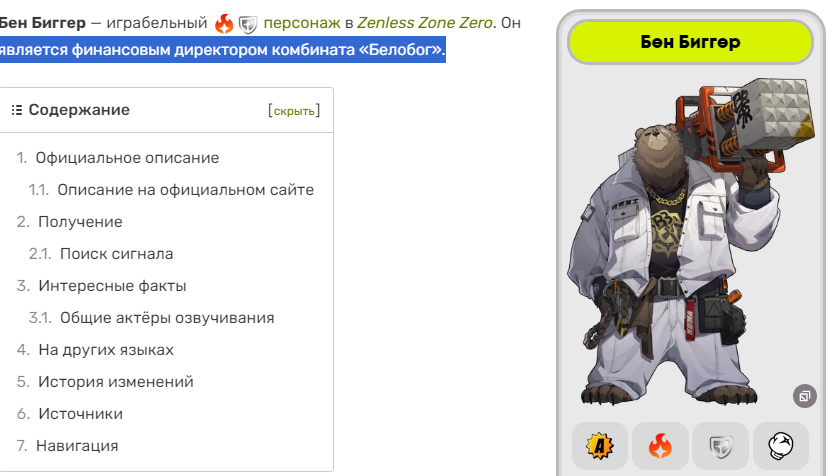Image resolution: width=833 pixels, height=476 pixels.
Task: Hide the table of contents via скрыть
Action: (x=294, y=111)
